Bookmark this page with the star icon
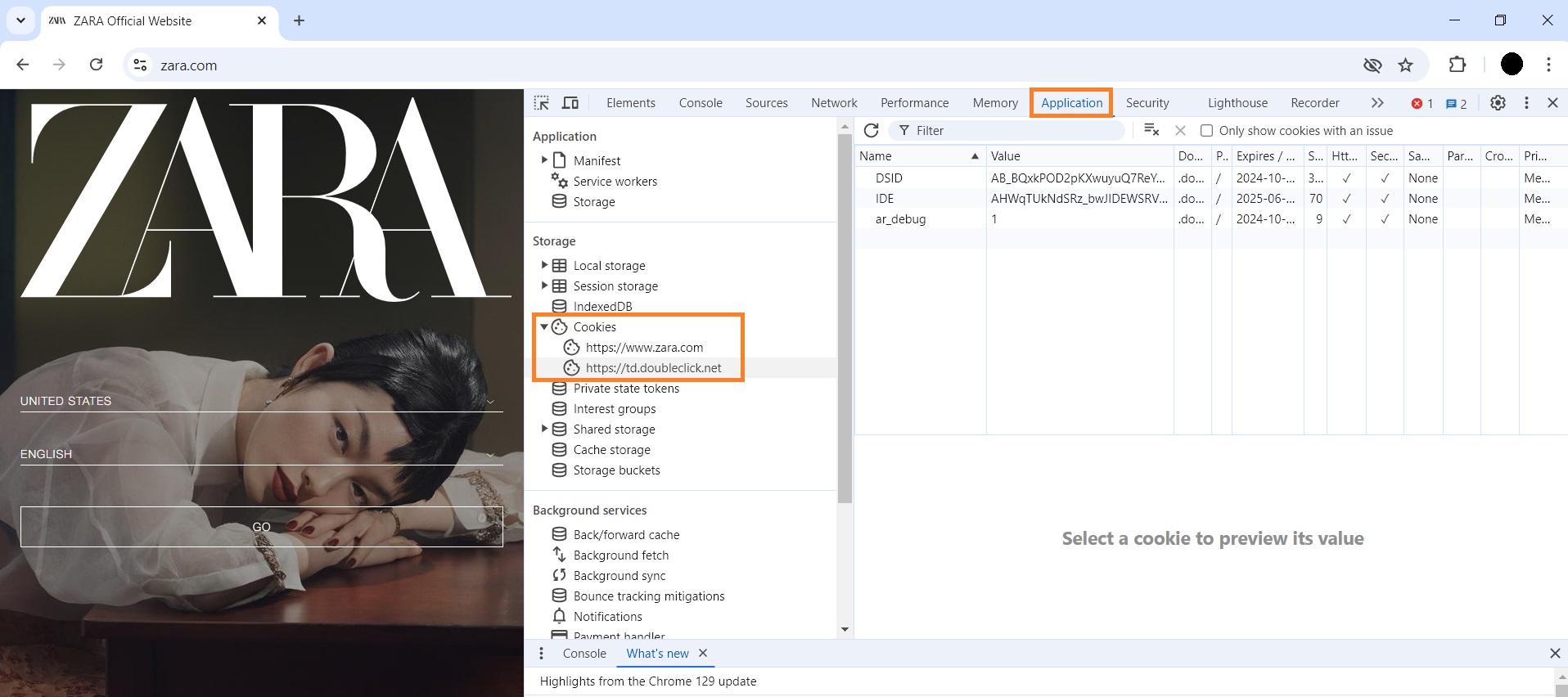 pos(1405,65)
